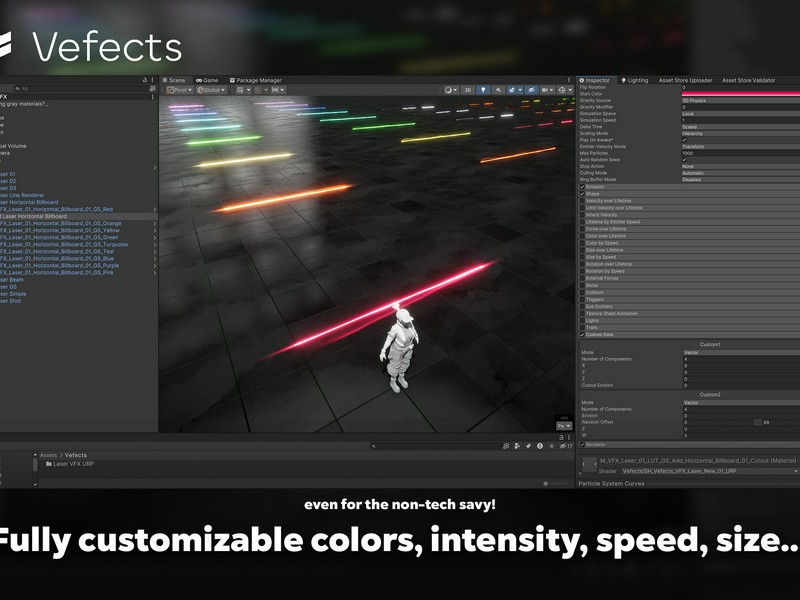This screenshot has width=800, height=600.
Task: Expand the GS_Blue laser prefab arrow
Action: coord(155,259)
